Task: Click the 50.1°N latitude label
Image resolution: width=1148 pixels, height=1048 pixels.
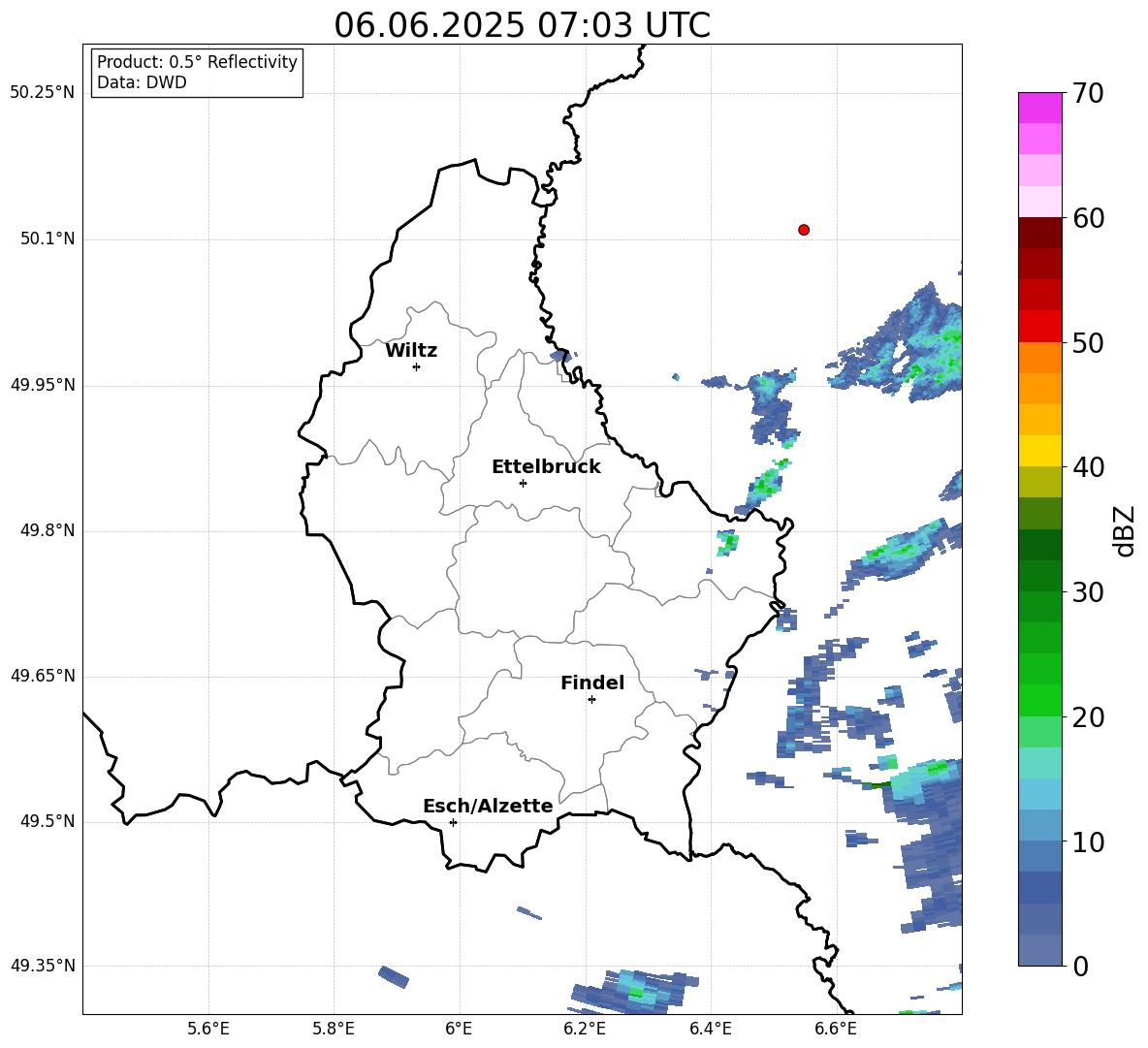Action: 48,239
